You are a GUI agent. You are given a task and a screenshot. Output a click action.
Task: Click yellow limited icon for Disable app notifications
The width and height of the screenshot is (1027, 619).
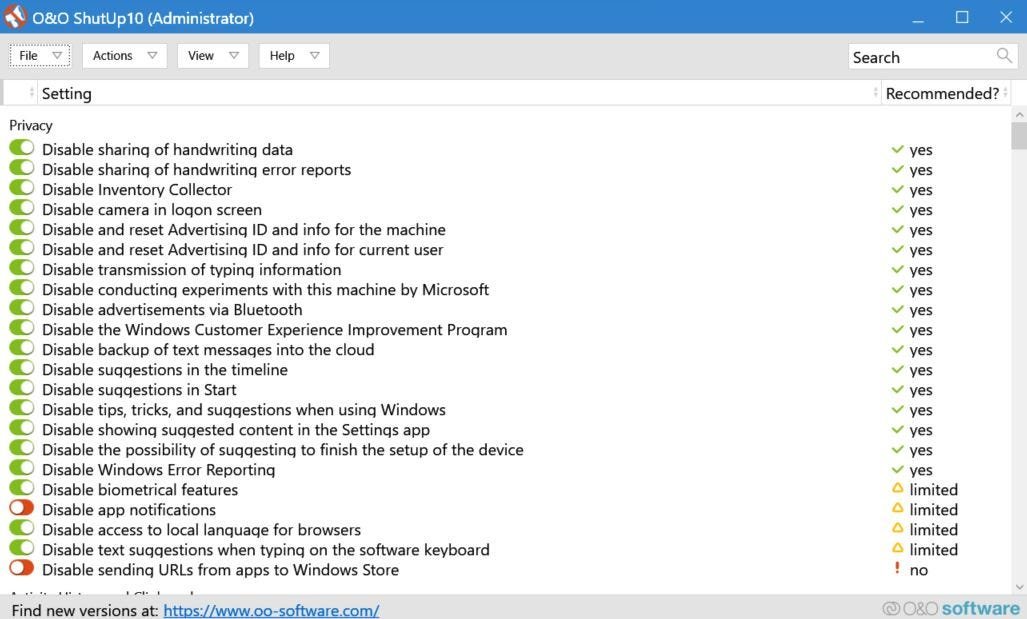pos(897,508)
